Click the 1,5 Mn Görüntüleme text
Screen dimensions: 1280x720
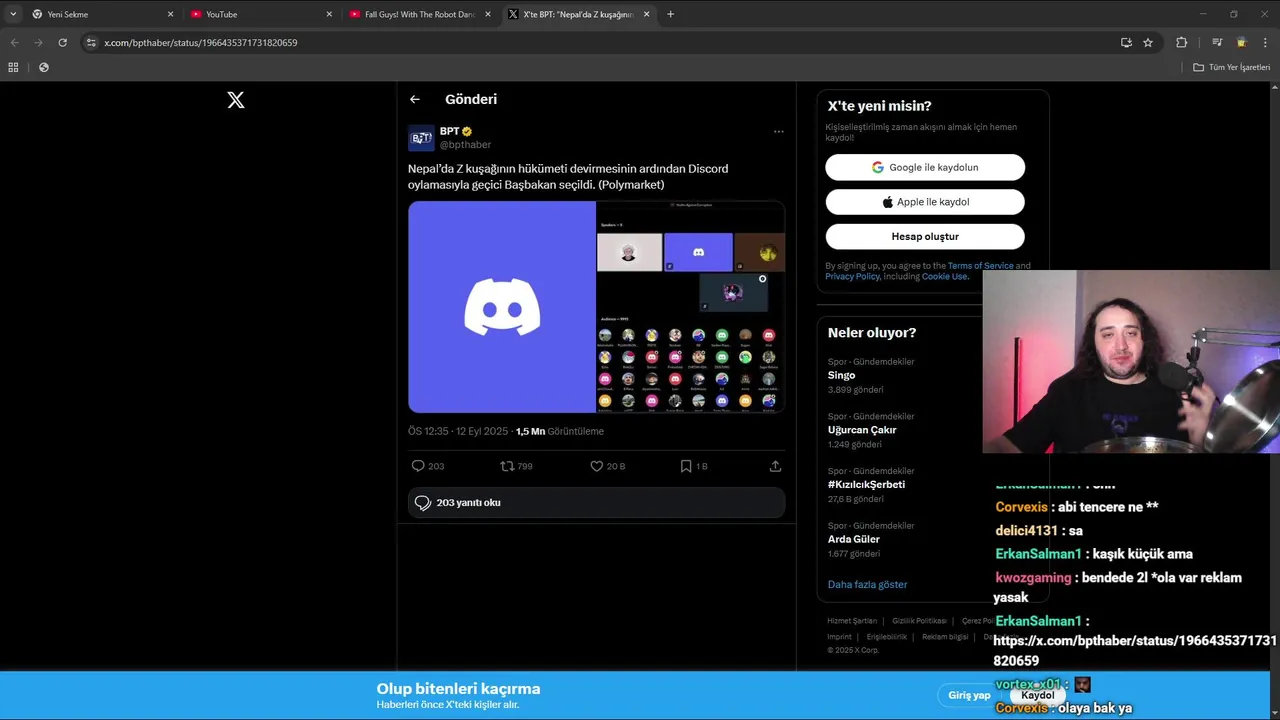coord(560,431)
